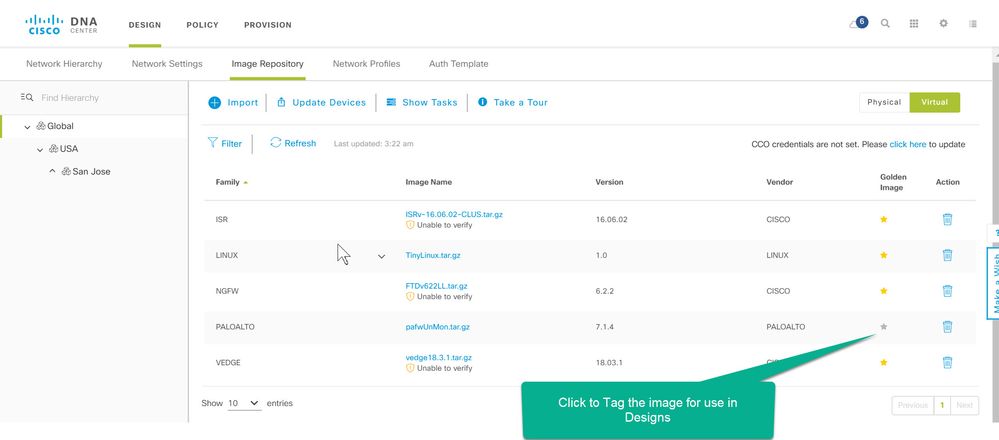Open the Filter control

tap(225, 143)
